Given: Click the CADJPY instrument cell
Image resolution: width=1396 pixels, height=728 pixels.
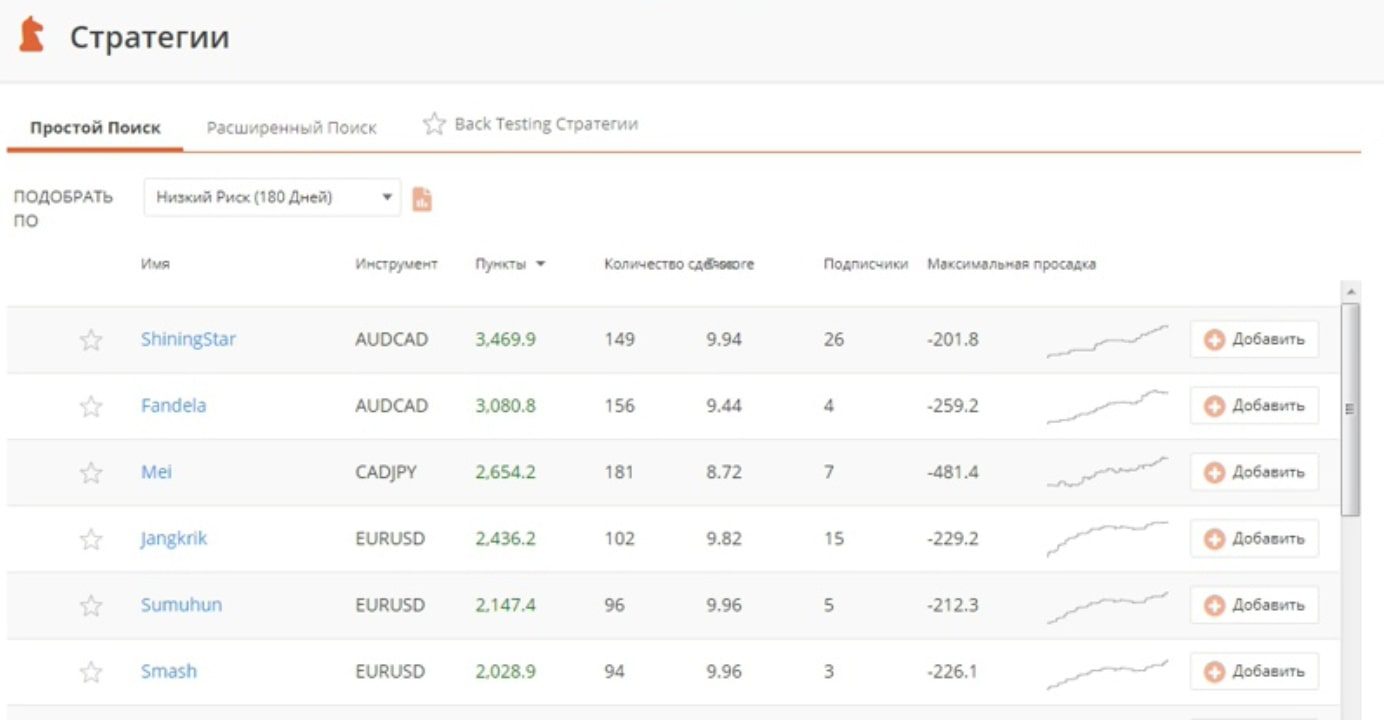Looking at the screenshot, I should [x=386, y=472].
